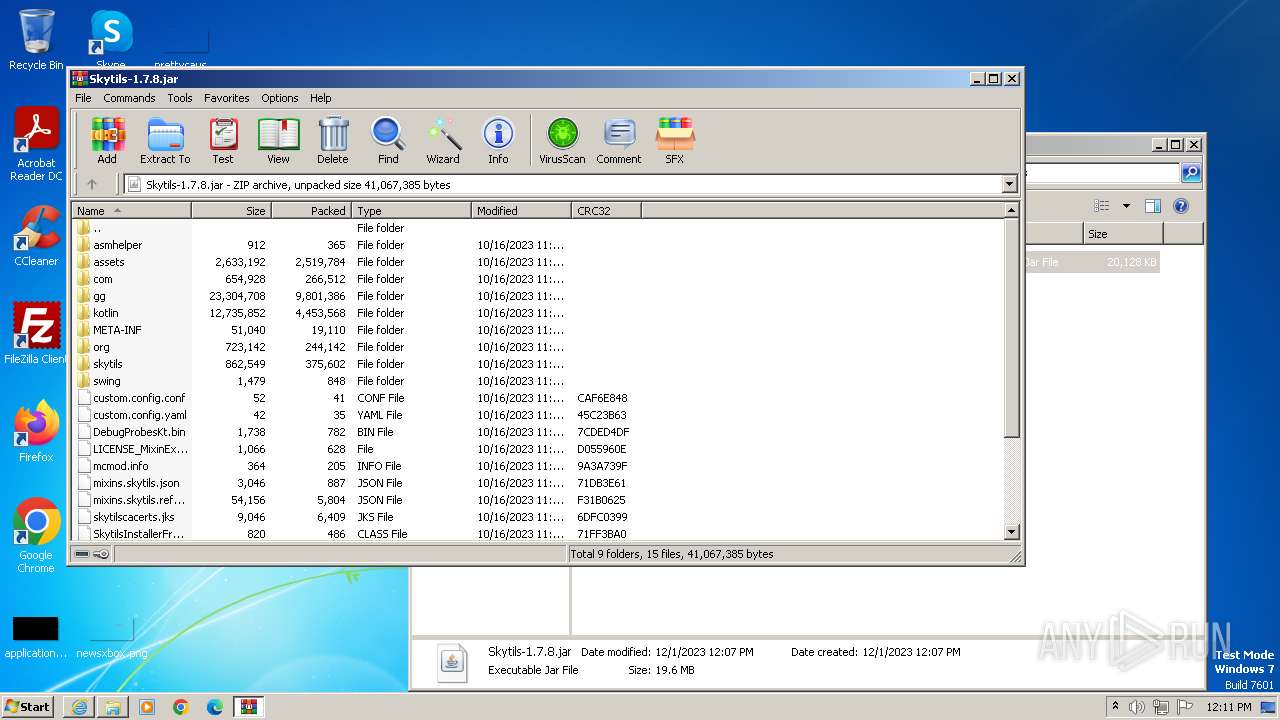Open the Find magnifier tool
This screenshot has height=720, width=1280.
click(x=388, y=140)
